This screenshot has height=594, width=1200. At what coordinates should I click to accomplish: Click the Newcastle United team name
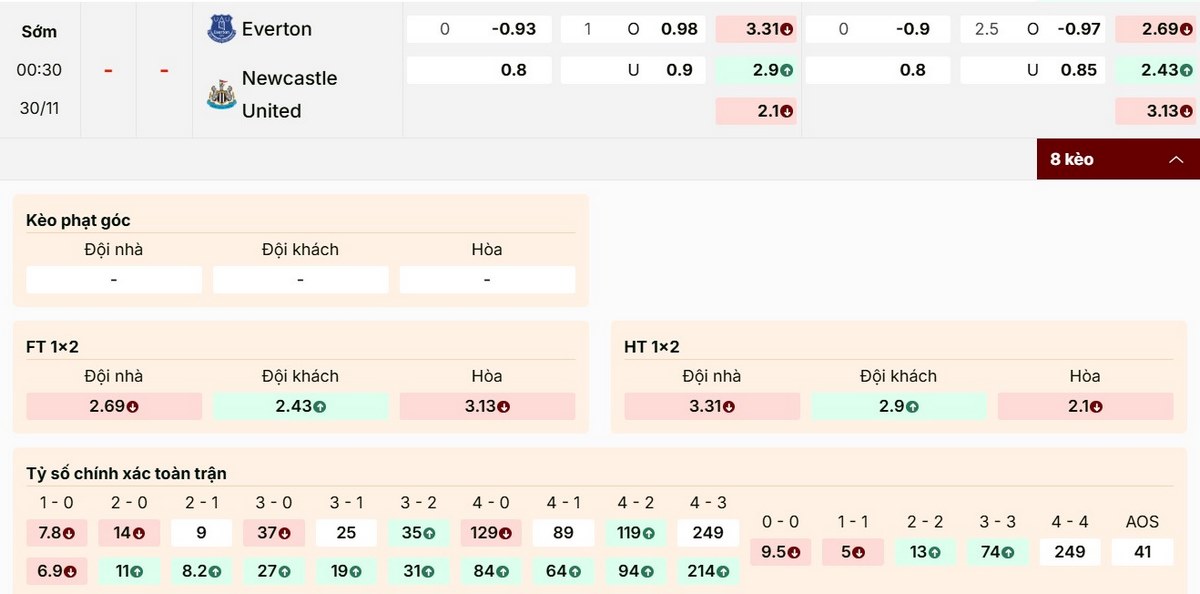[289, 94]
